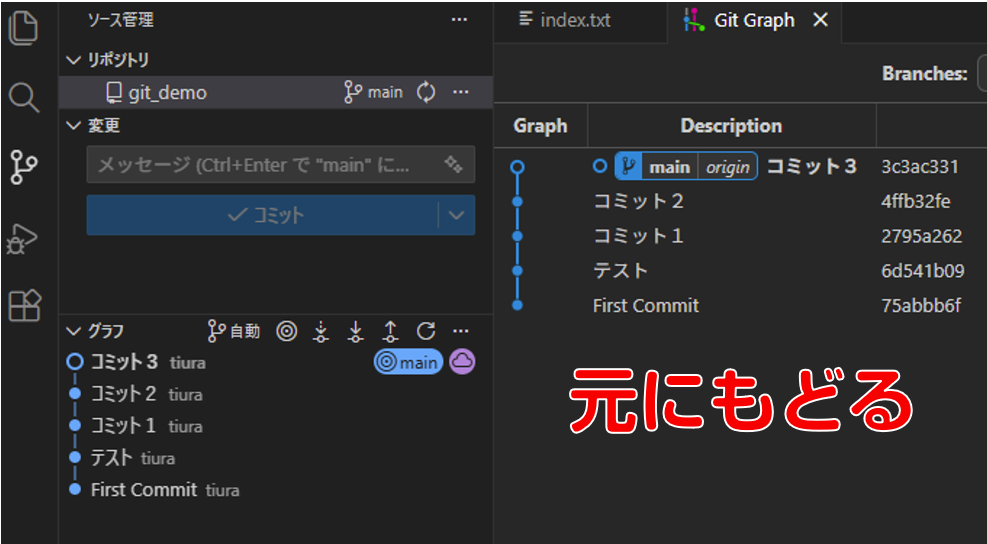Open Run and Debug view
This screenshot has width=987, height=544.
click(x=24, y=239)
